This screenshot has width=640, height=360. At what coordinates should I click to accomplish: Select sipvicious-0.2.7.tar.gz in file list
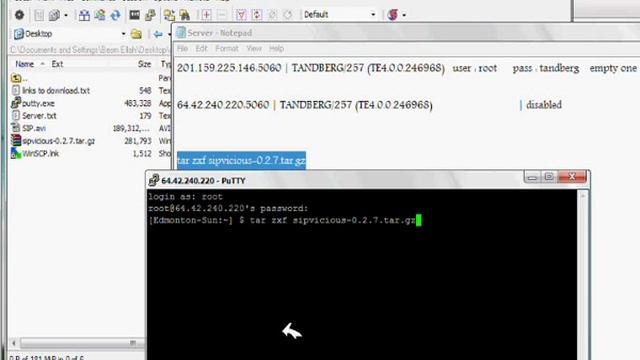point(58,141)
